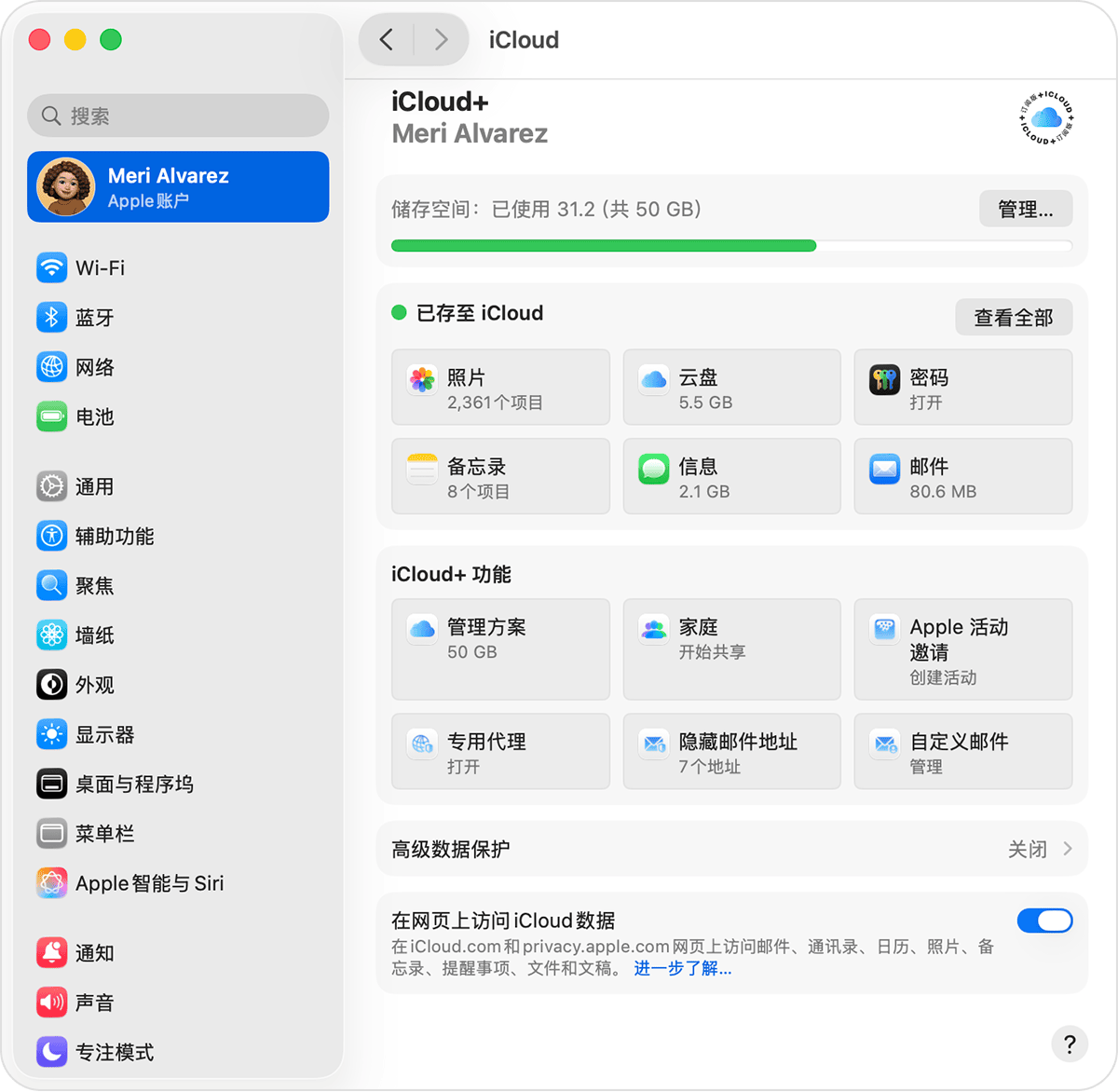Viewport: 1118px width, 1092px height.
Task: Click the 管理... storage button
Action: pyautogui.click(x=1025, y=209)
